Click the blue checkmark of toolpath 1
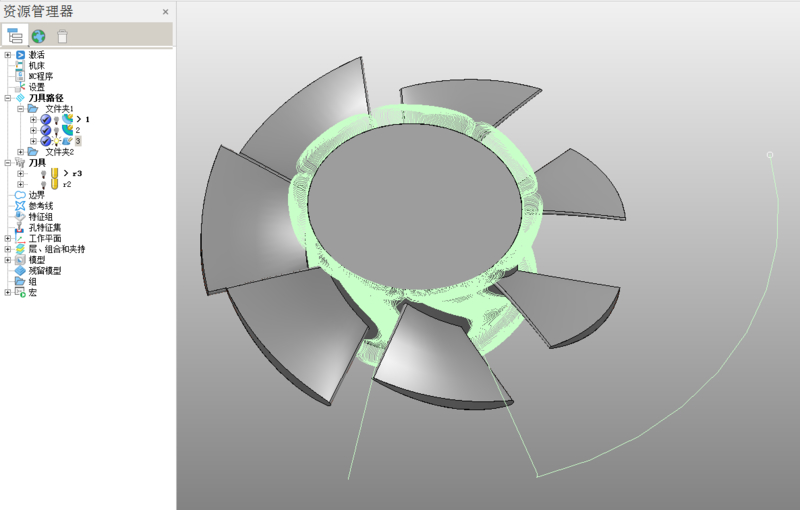 pos(45,119)
